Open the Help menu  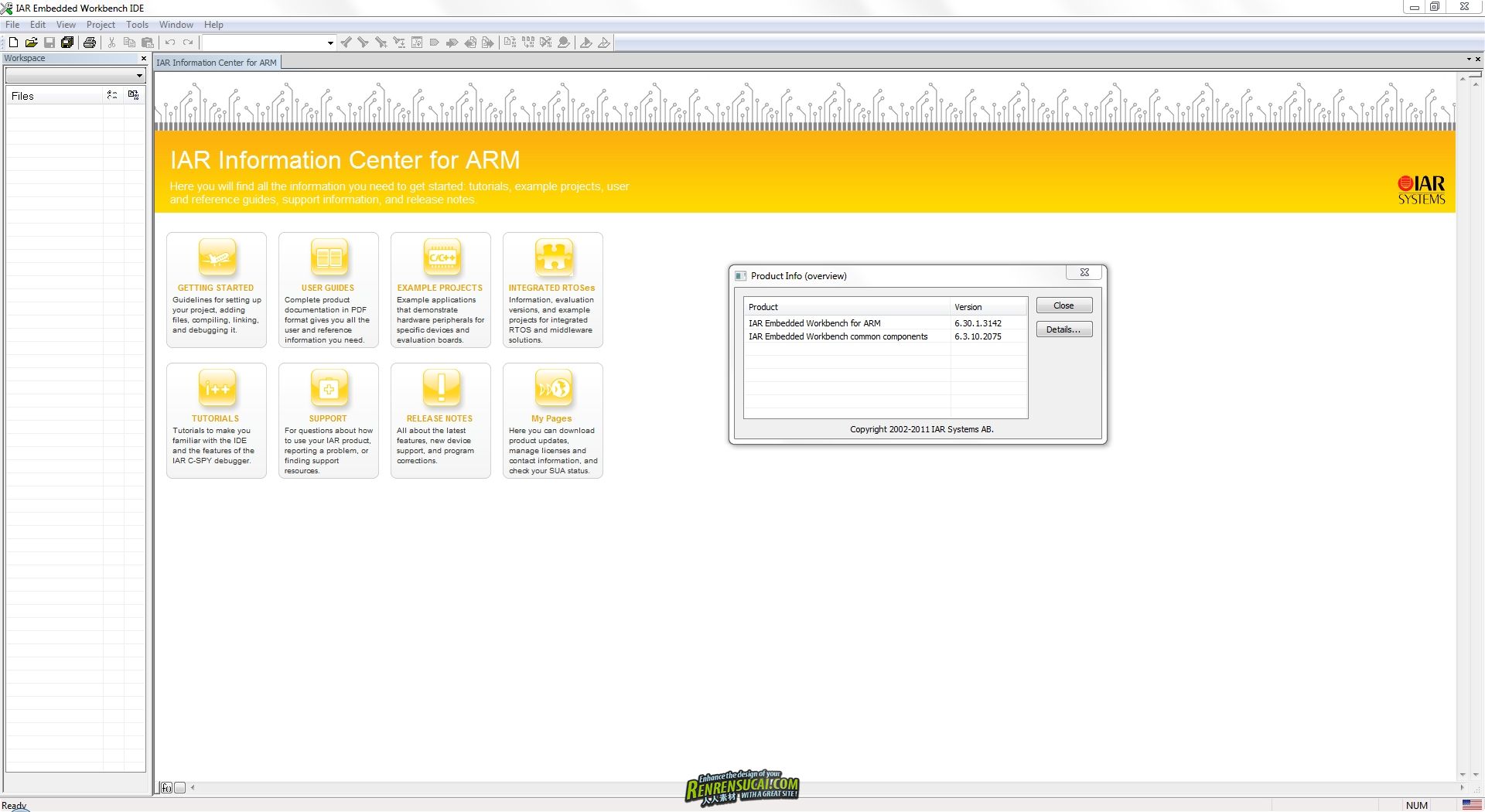pos(213,25)
